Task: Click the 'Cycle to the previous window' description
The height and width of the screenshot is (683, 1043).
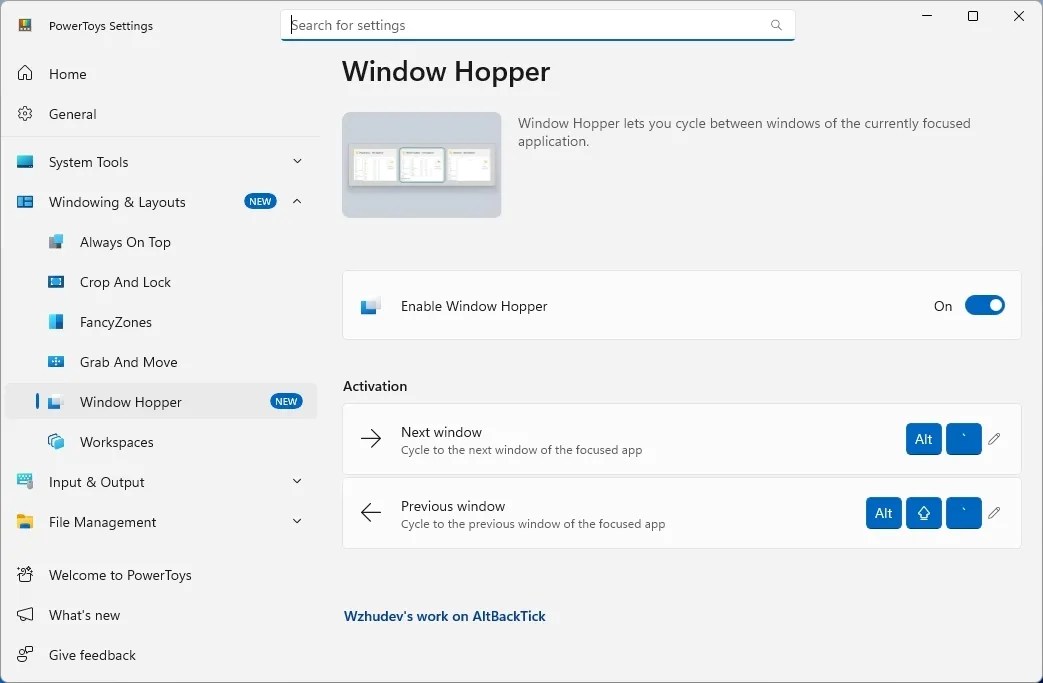Action: click(533, 523)
